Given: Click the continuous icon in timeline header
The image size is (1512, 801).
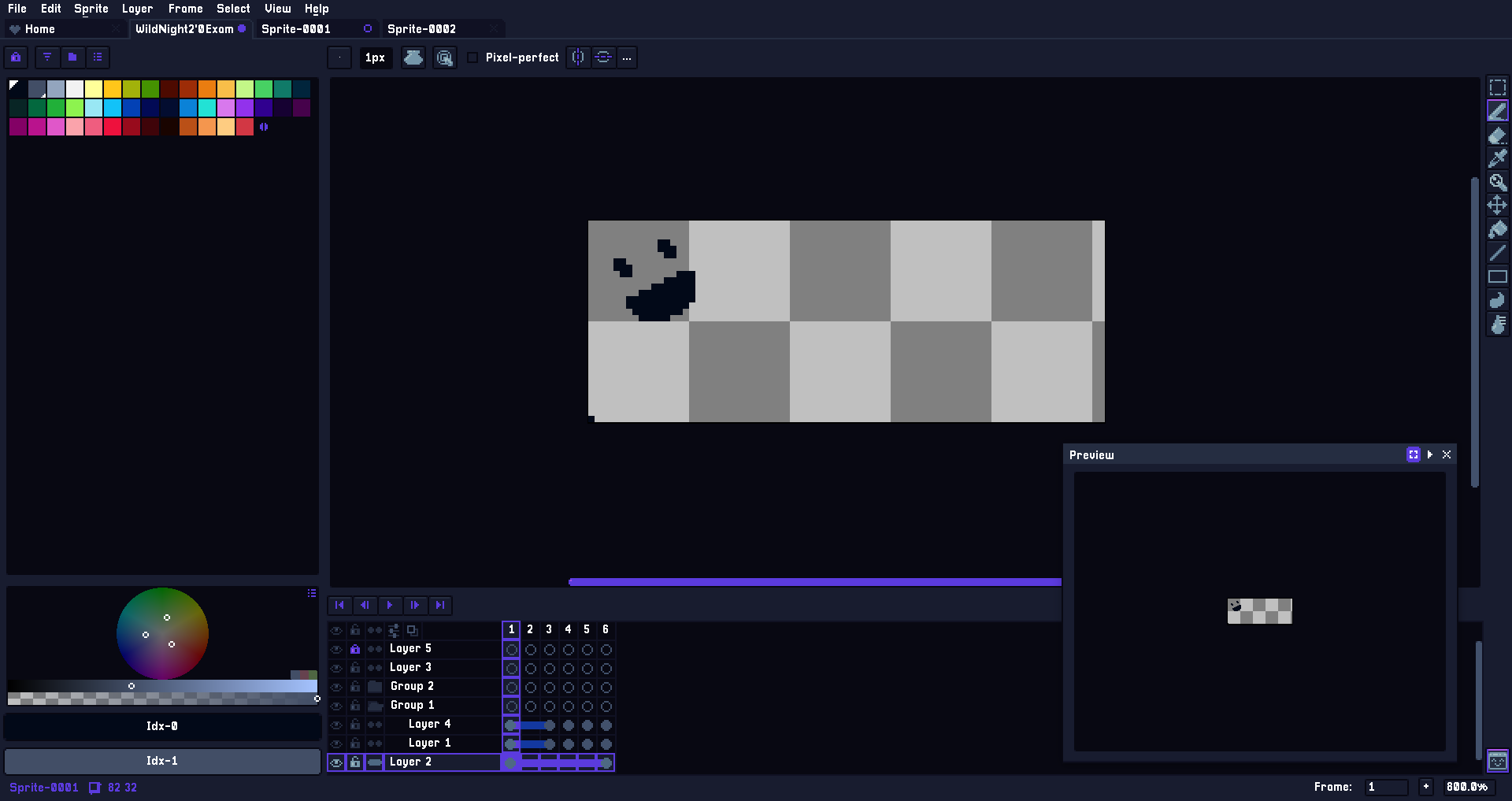Looking at the screenshot, I should pyautogui.click(x=375, y=629).
